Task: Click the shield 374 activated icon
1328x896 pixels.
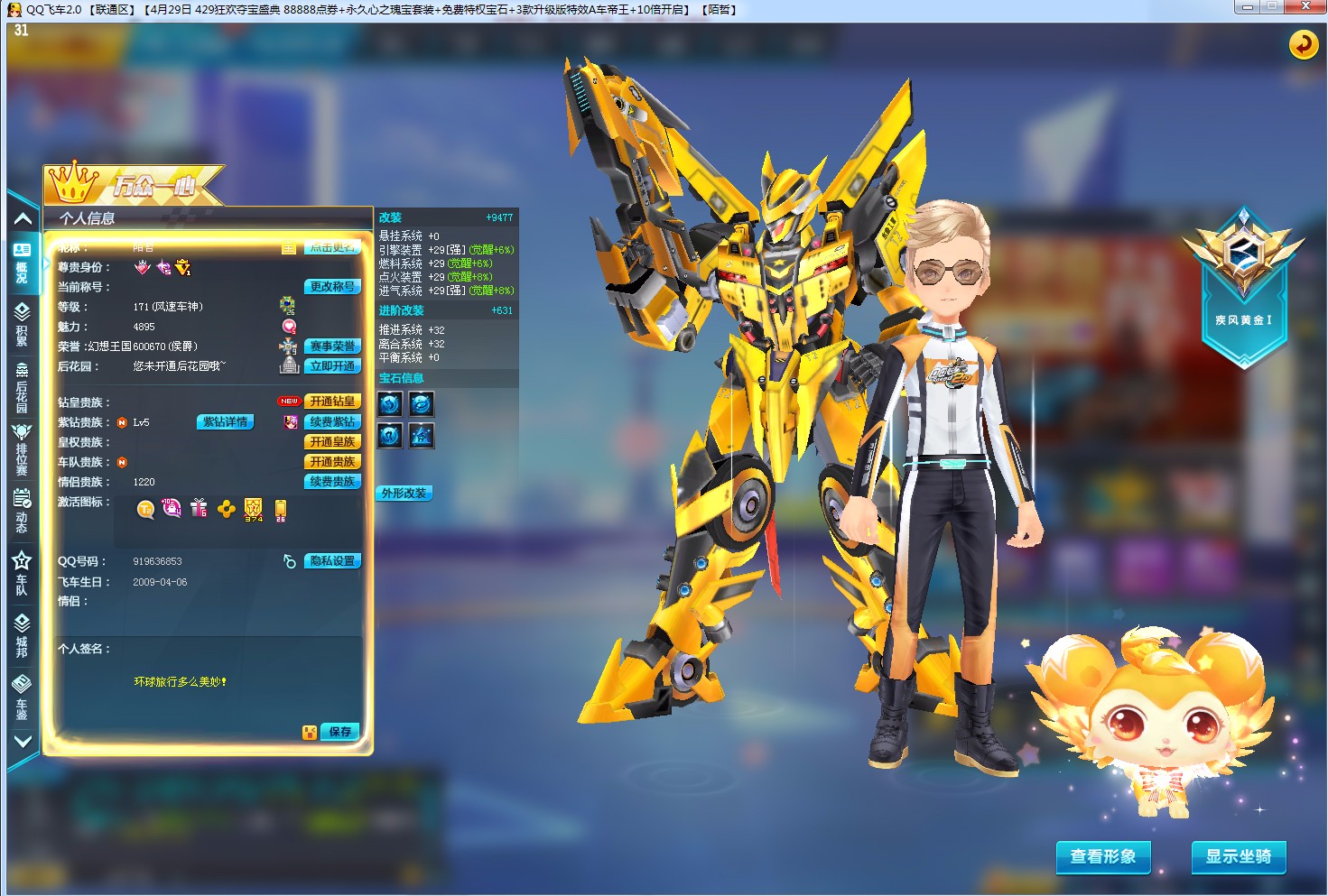Action: pyautogui.click(x=254, y=510)
